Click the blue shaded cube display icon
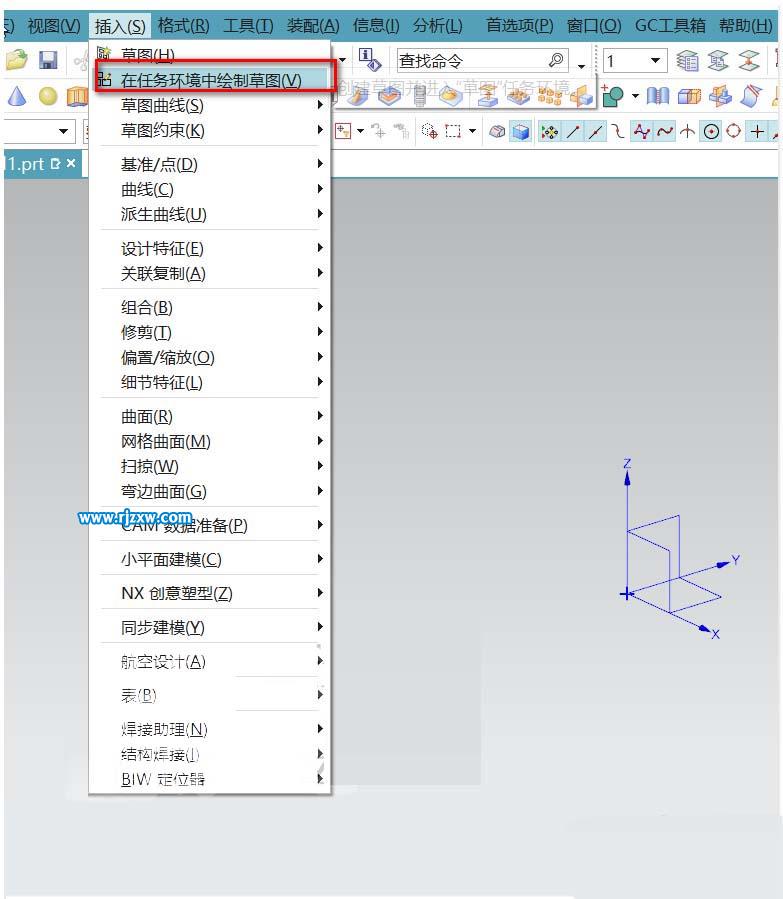This screenshot has height=899, width=783. (520, 132)
